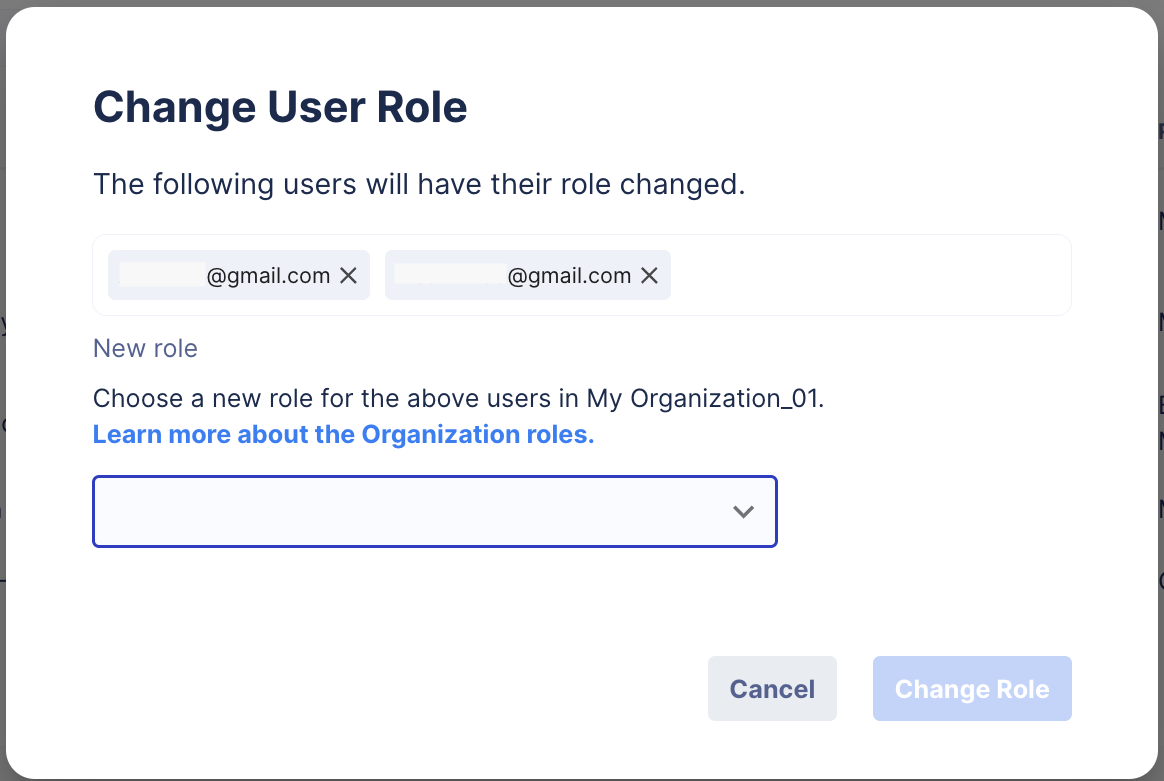Image resolution: width=1164 pixels, height=781 pixels.
Task: Click the New role label
Action: [x=145, y=348]
